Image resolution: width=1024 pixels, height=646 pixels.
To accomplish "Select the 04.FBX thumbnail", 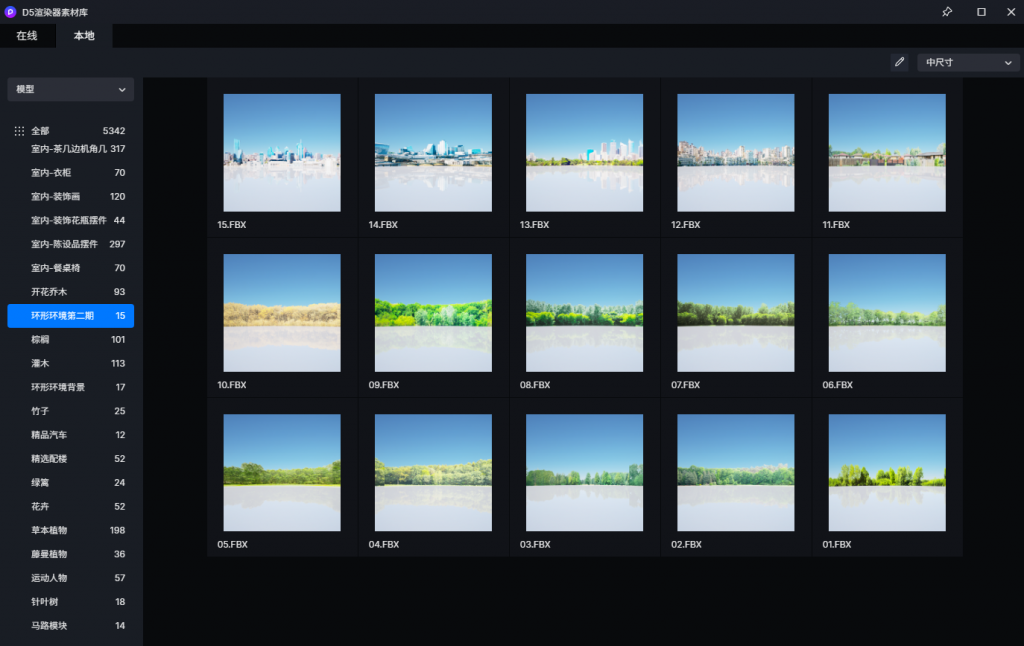I will [x=433, y=472].
